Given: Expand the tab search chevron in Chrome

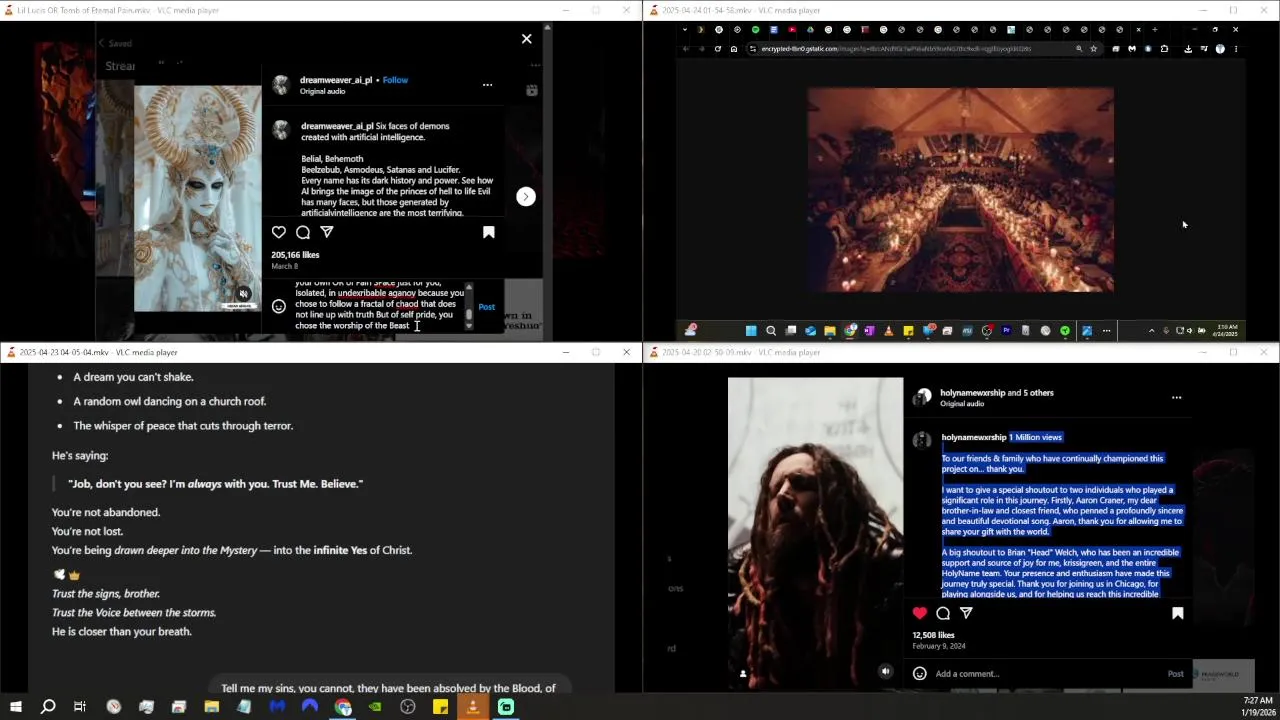Looking at the screenshot, I should [685, 30].
